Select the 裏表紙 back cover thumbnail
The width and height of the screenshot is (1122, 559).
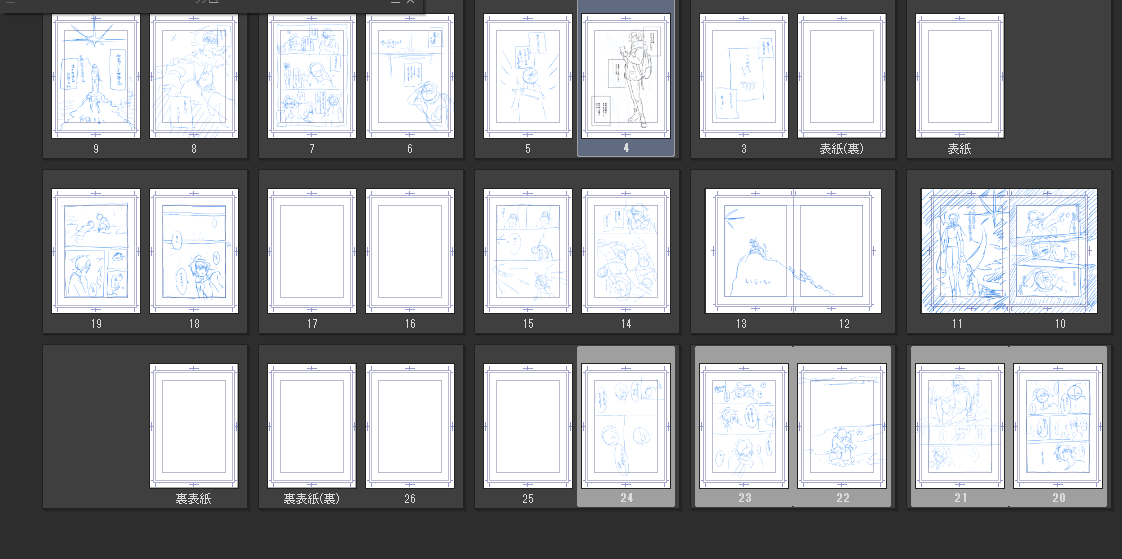pyautogui.click(x=194, y=425)
